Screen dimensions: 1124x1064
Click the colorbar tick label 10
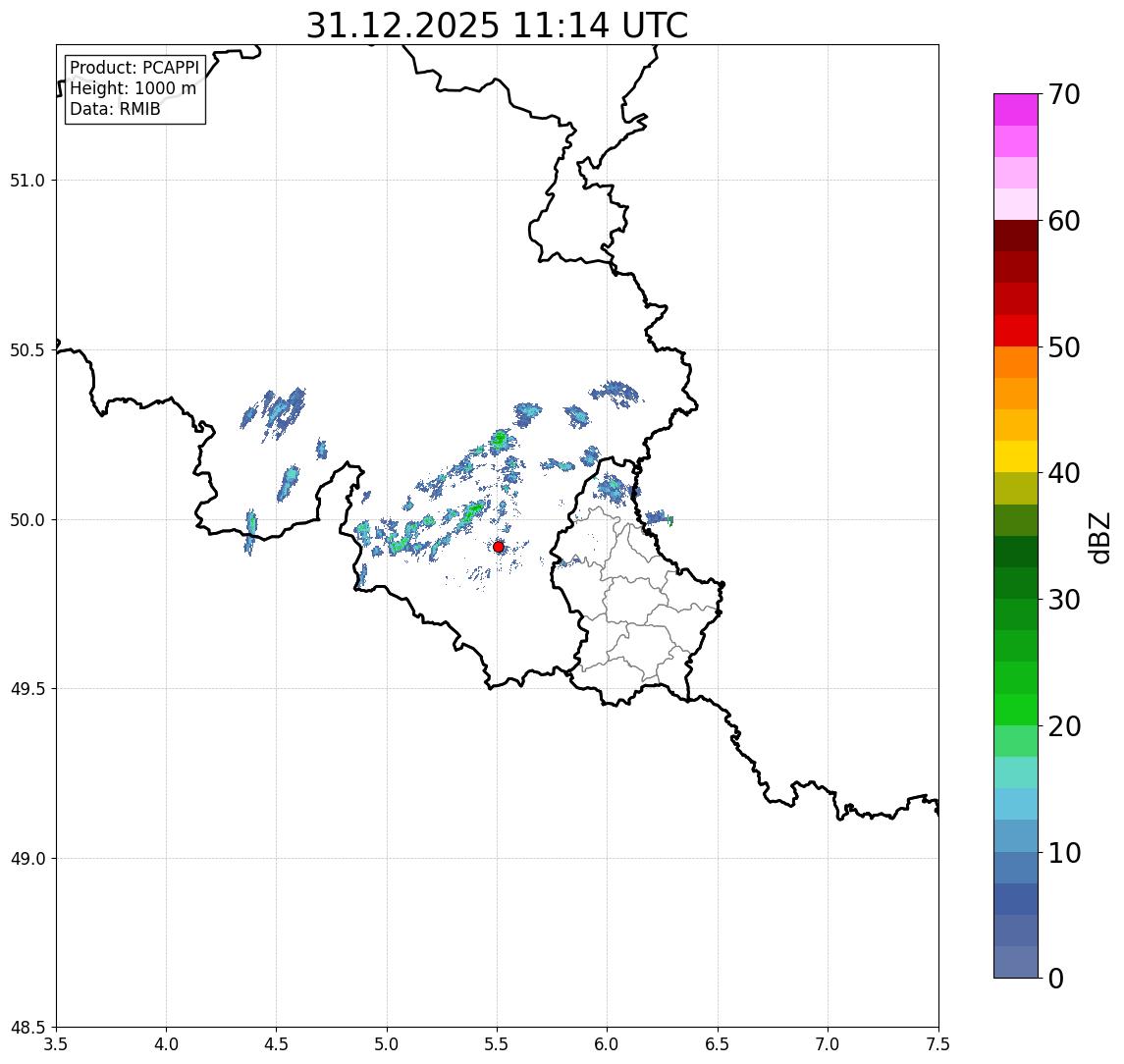click(1064, 853)
